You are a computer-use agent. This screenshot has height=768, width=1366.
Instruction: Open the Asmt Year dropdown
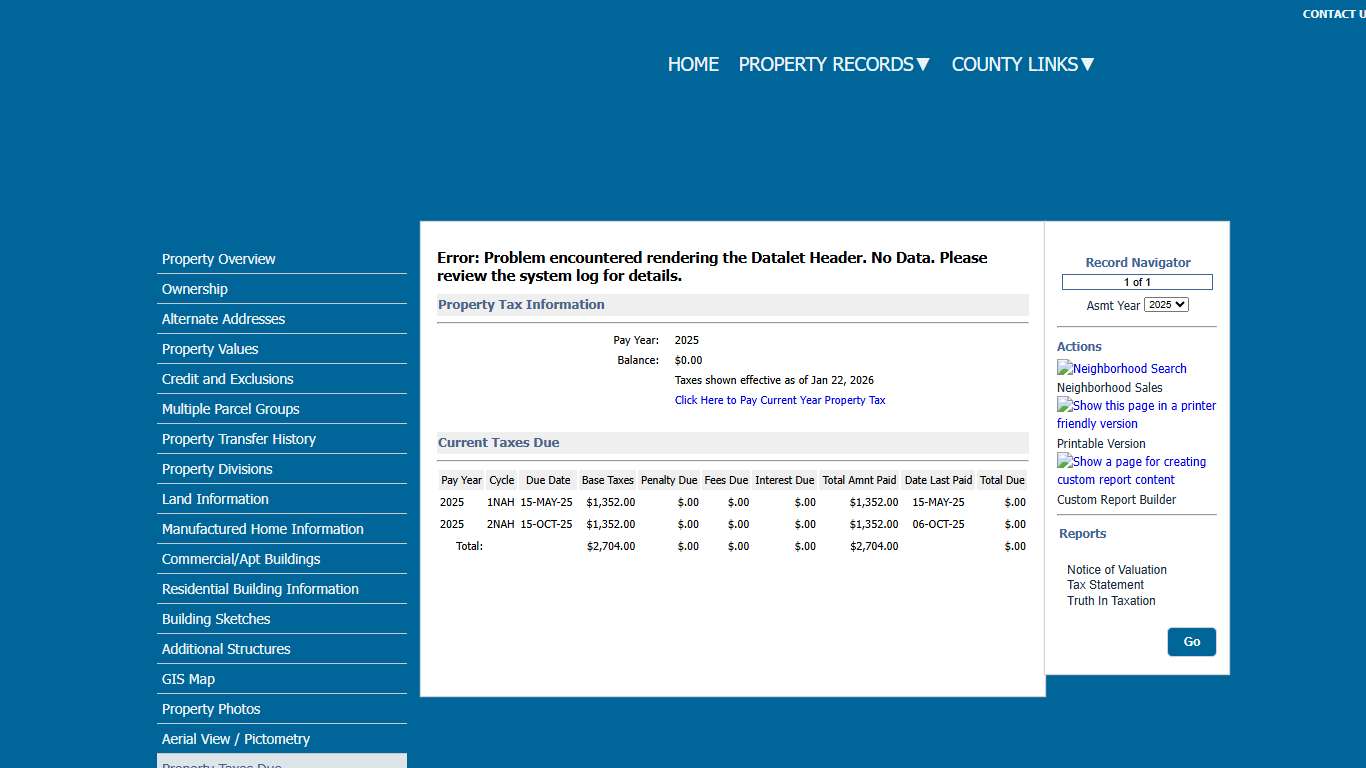pos(1166,304)
